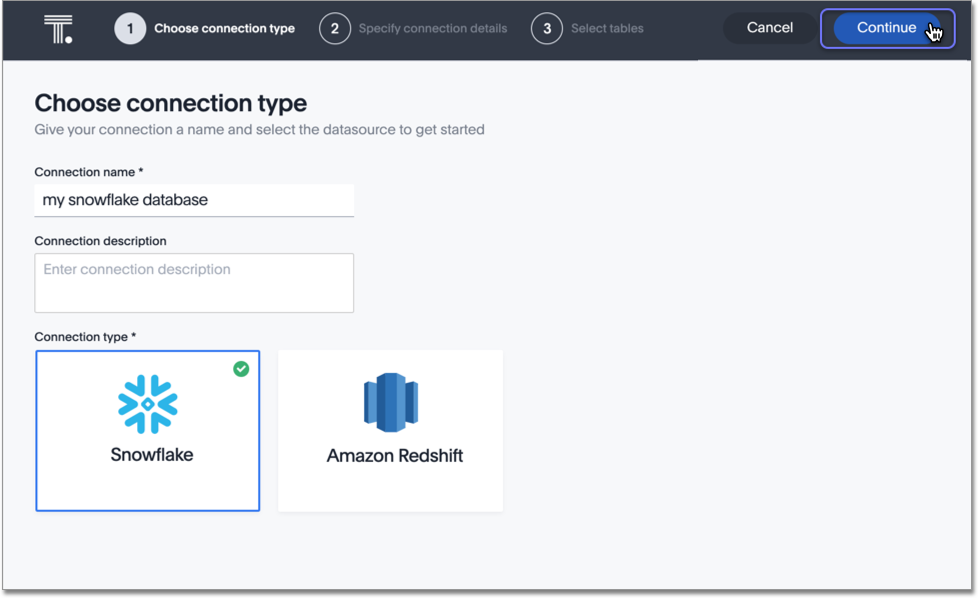Select the Snowflake logo icon
Image resolution: width=978 pixels, height=598 pixels.
(x=148, y=404)
